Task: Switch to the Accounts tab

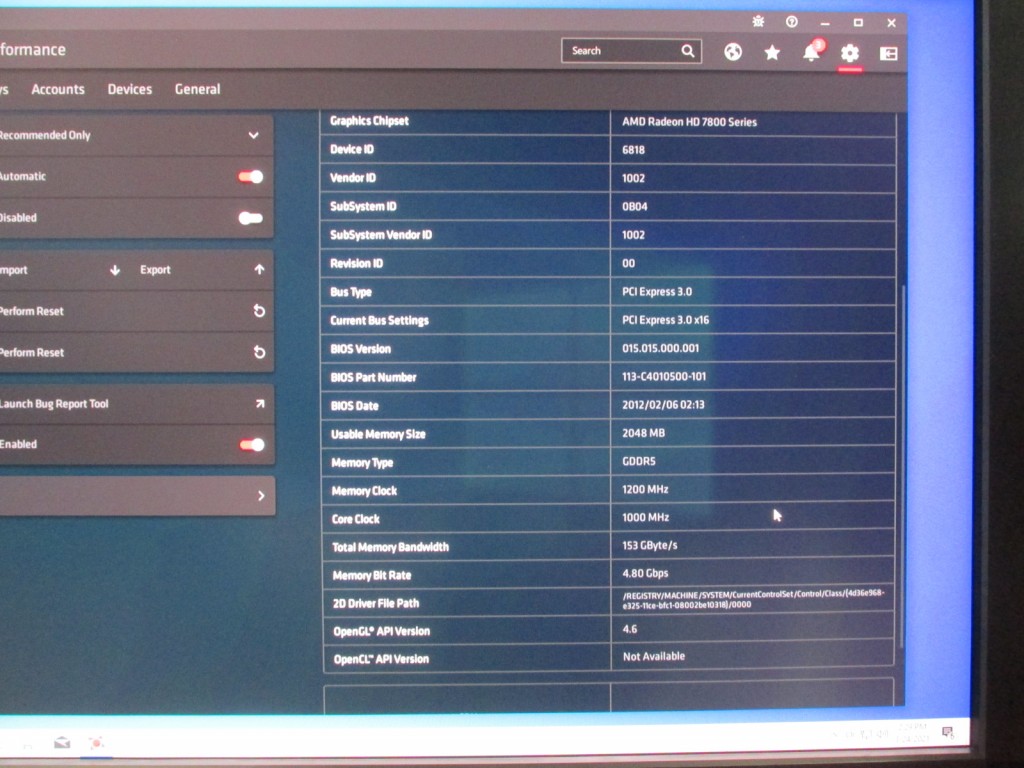Action: (58, 89)
